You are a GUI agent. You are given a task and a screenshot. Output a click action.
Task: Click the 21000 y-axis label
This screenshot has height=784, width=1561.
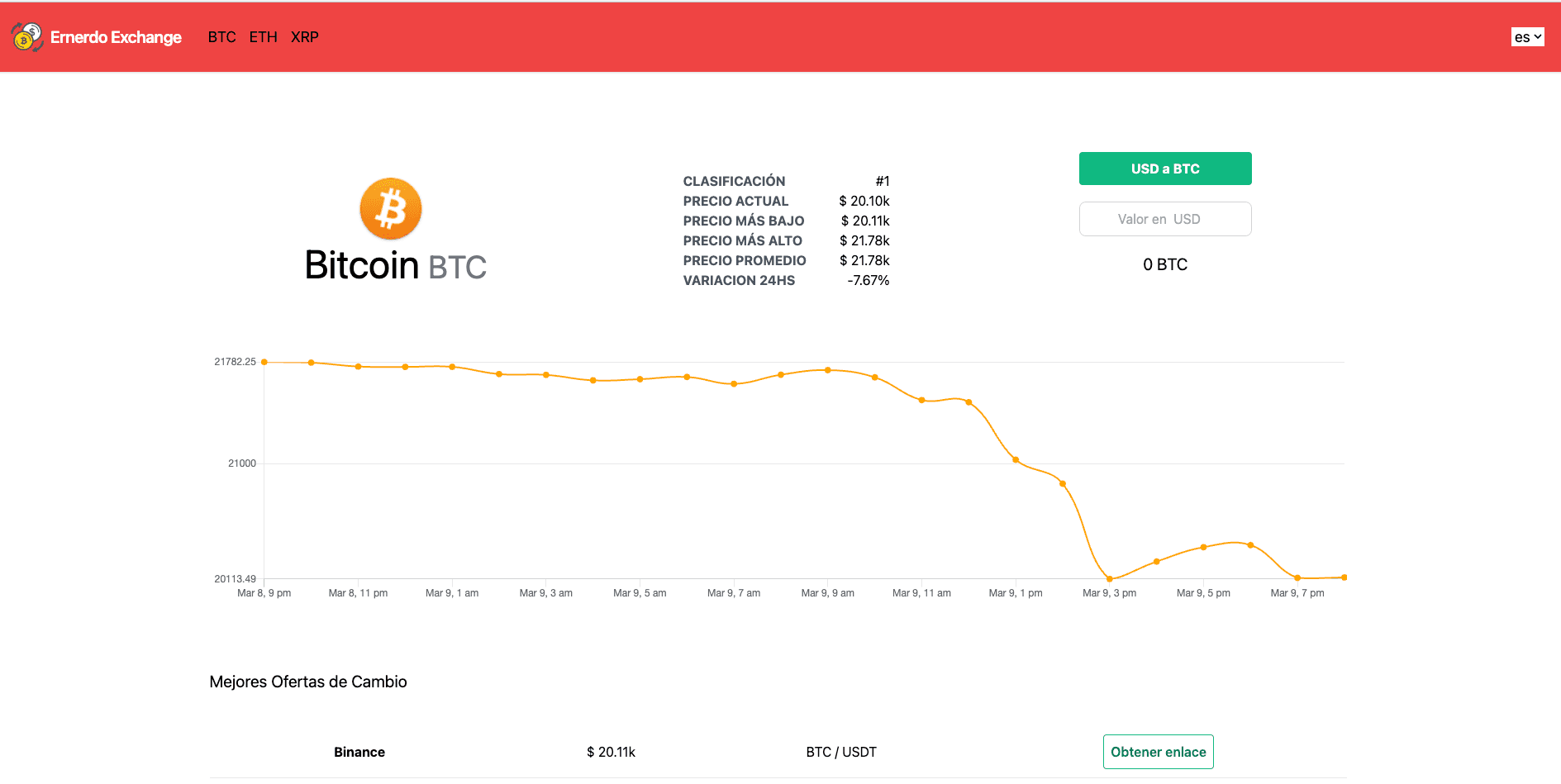(242, 463)
